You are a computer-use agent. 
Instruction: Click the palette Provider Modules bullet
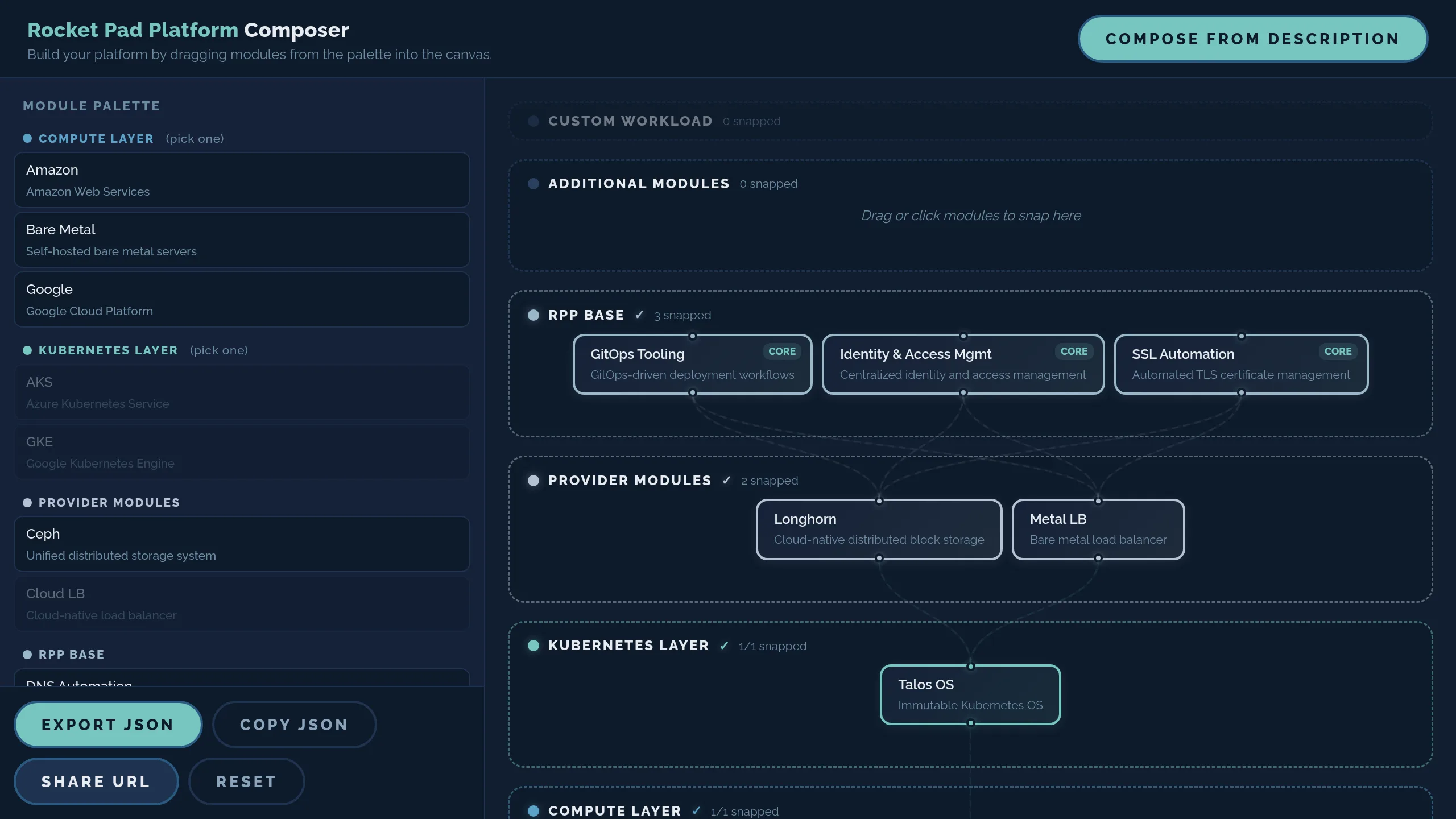pyautogui.click(x=27, y=503)
